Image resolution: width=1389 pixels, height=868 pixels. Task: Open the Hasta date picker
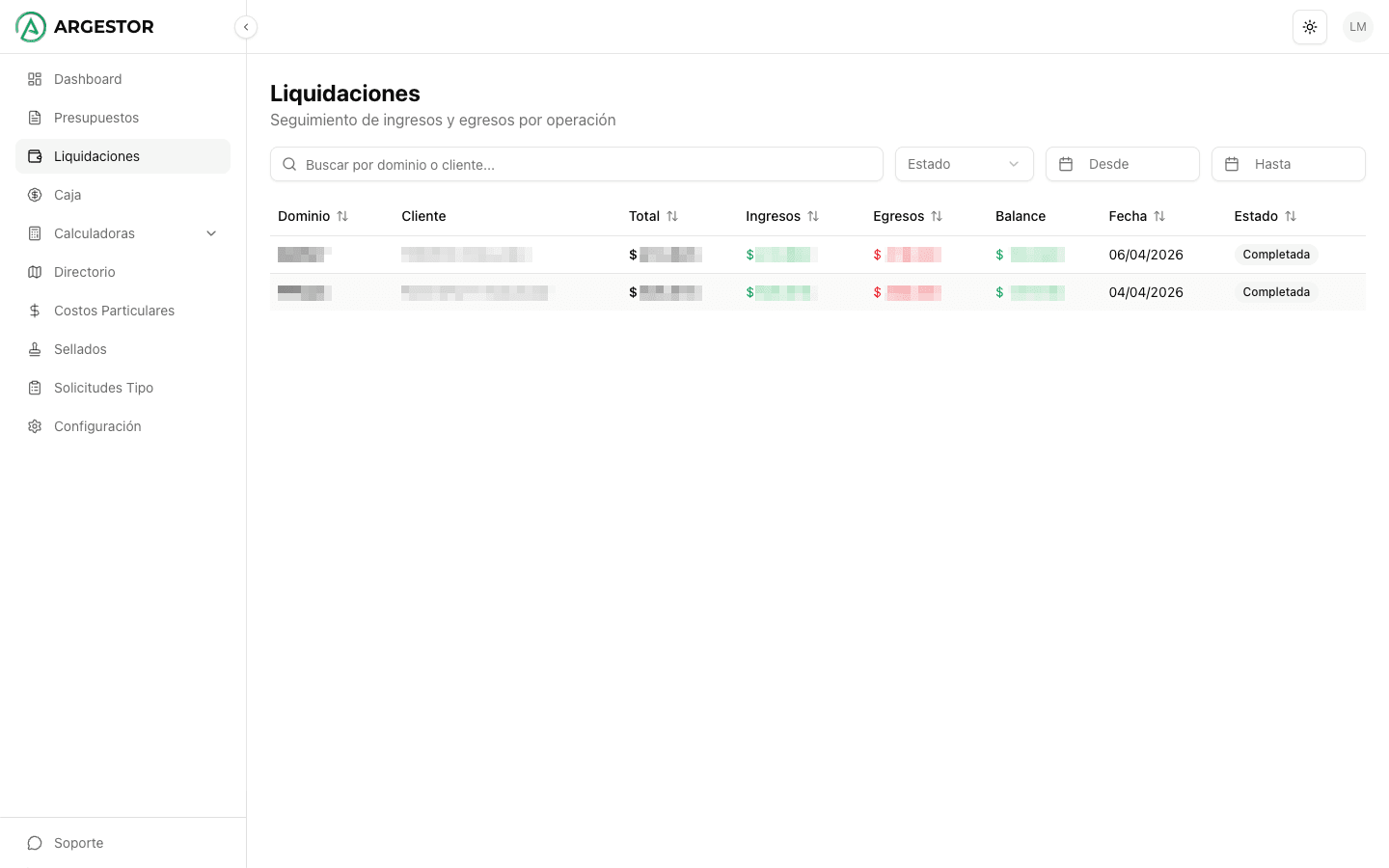tap(1288, 164)
